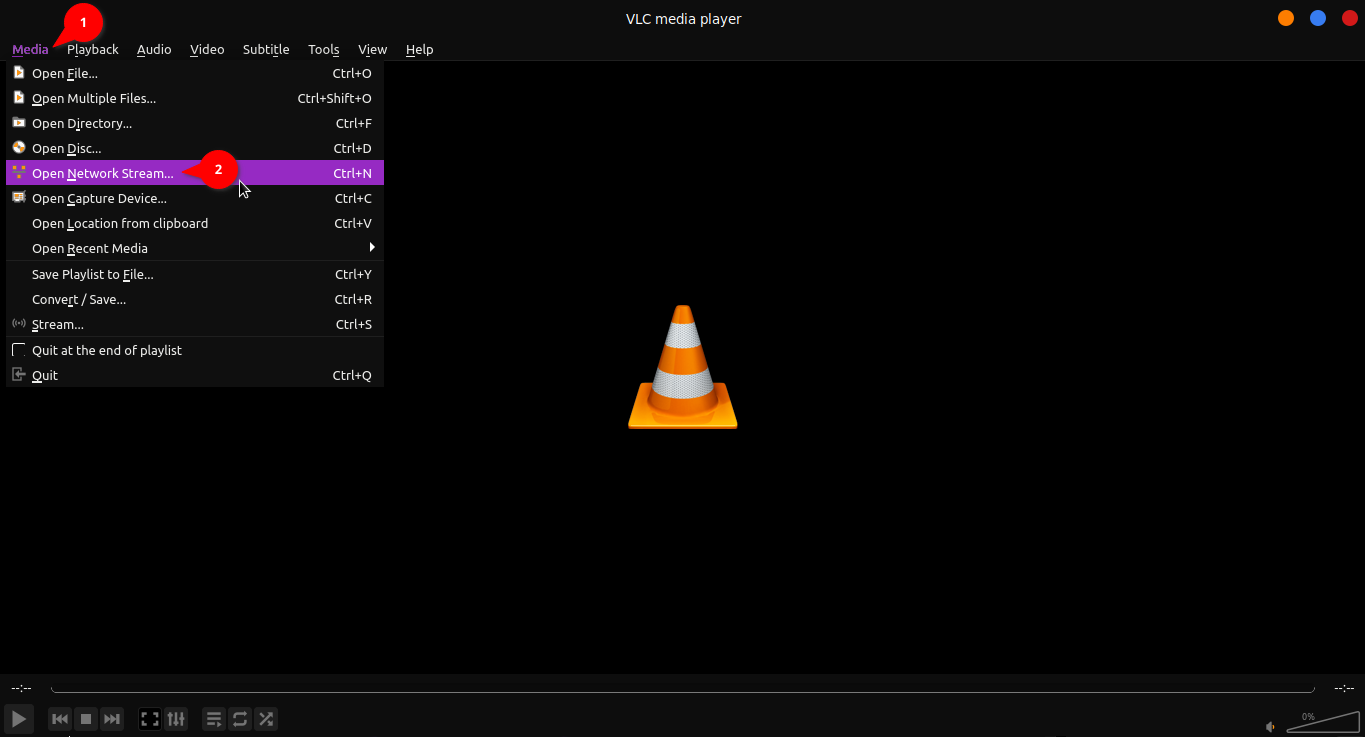
Task: Toggle fullscreen video mode
Action: (150, 718)
